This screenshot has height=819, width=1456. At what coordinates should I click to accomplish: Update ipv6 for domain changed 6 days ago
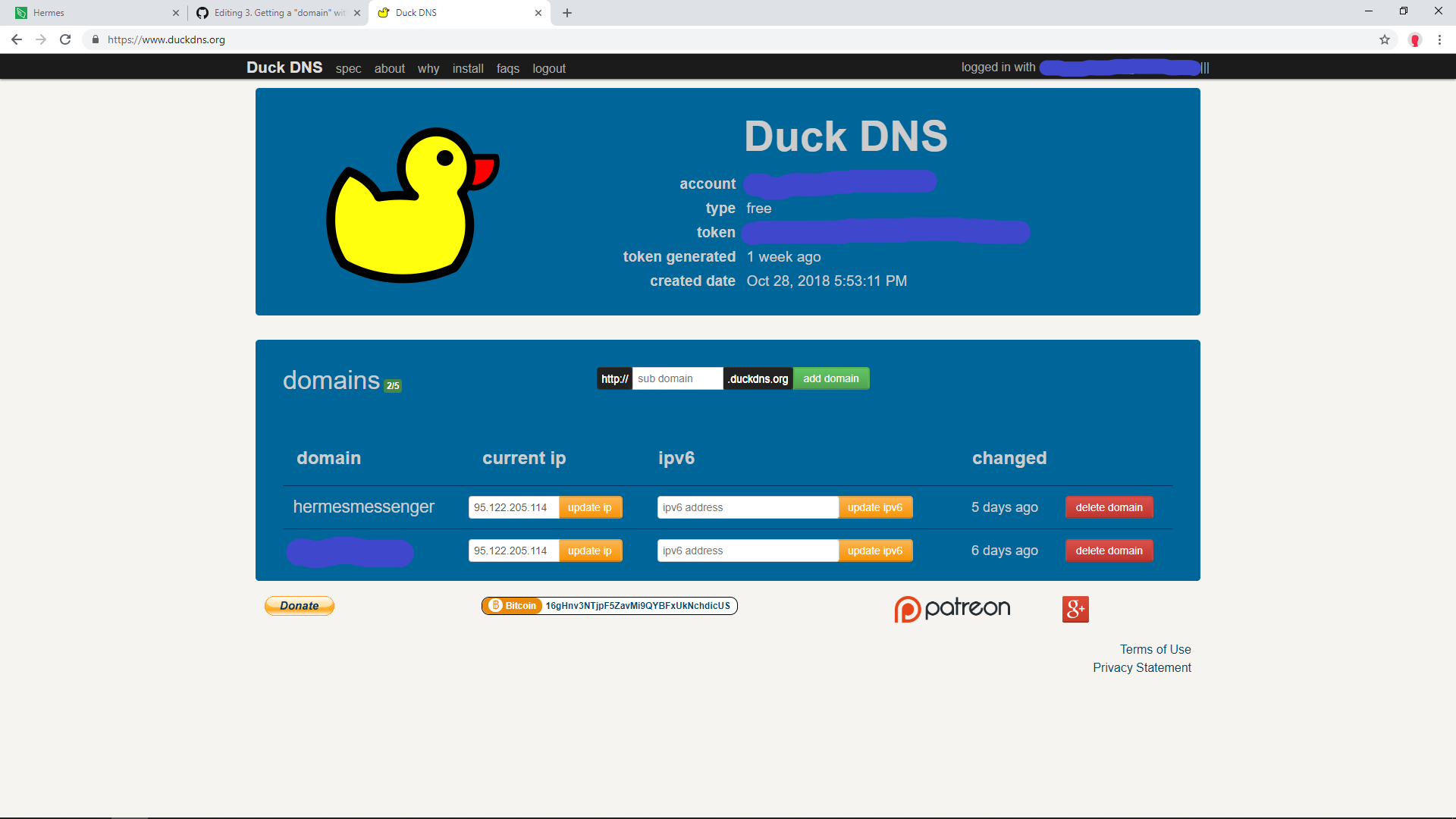point(875,551)
